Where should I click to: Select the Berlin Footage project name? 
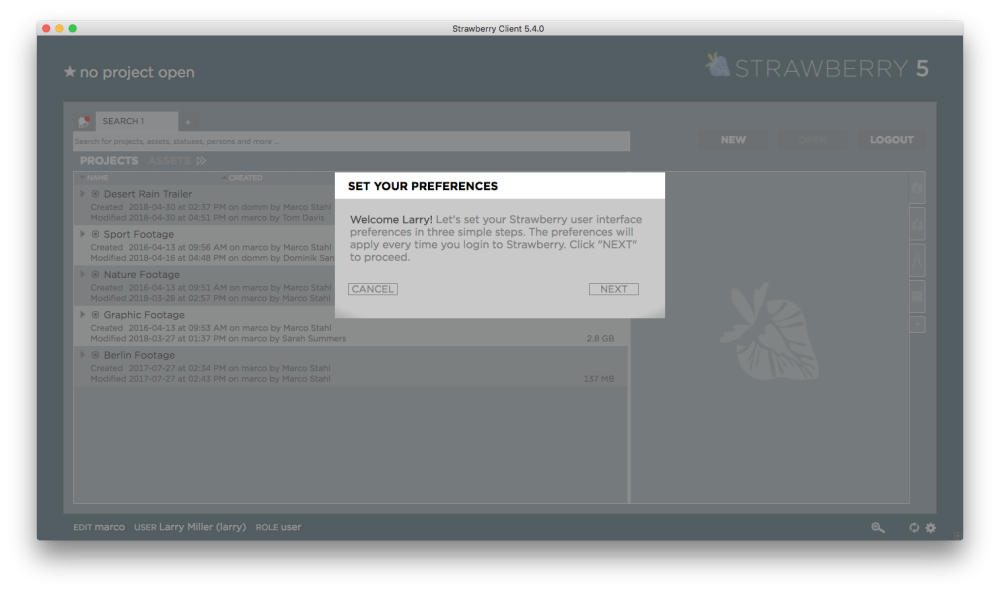click(139, 355)
